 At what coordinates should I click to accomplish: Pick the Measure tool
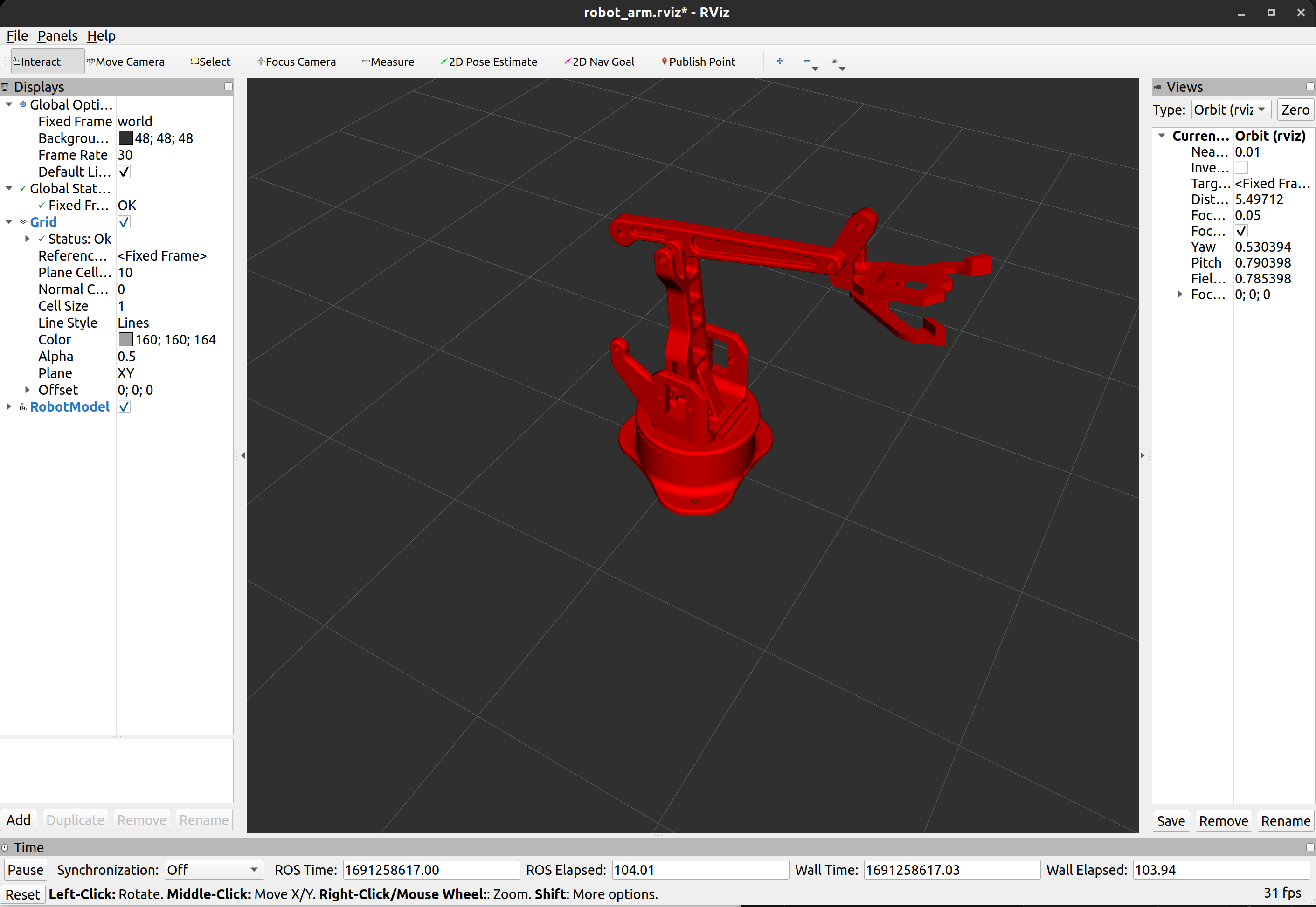388,62
